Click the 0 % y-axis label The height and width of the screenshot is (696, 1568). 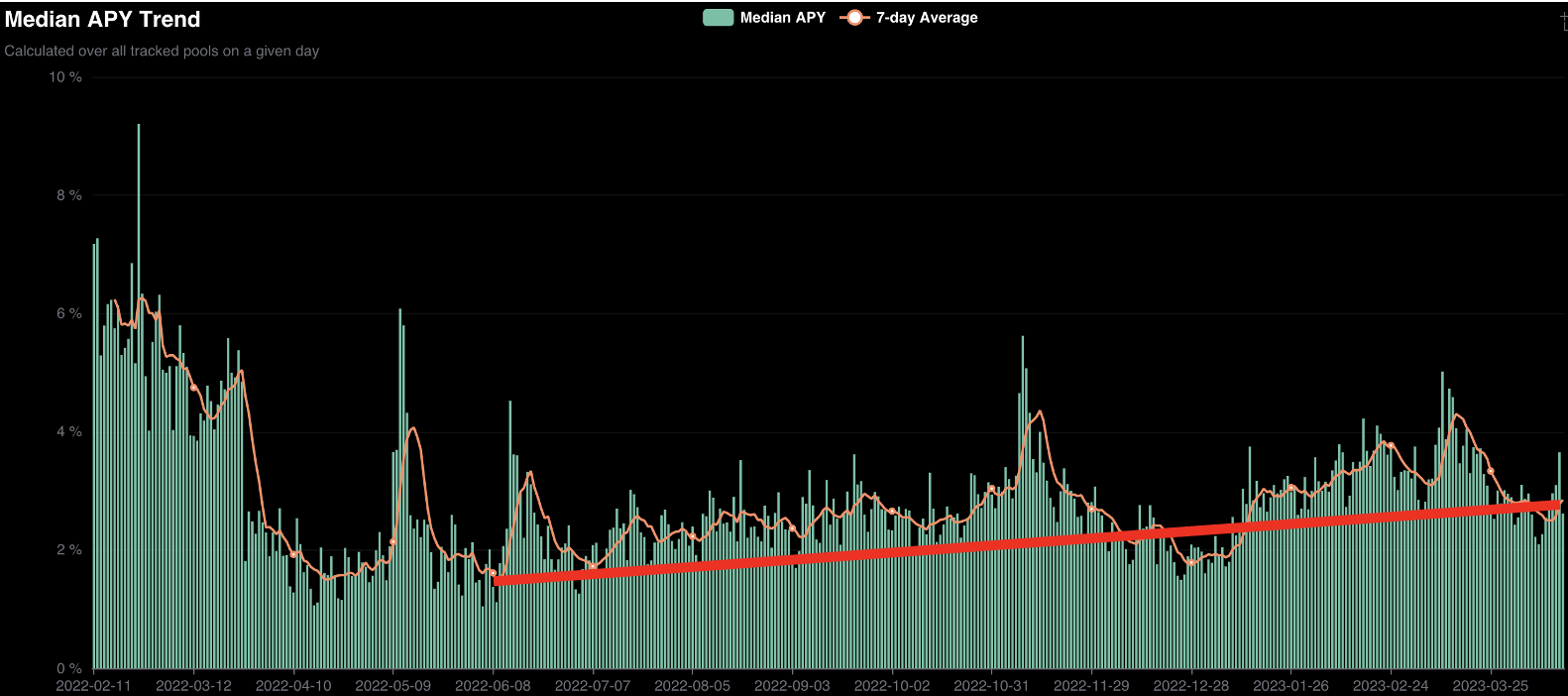68,668
